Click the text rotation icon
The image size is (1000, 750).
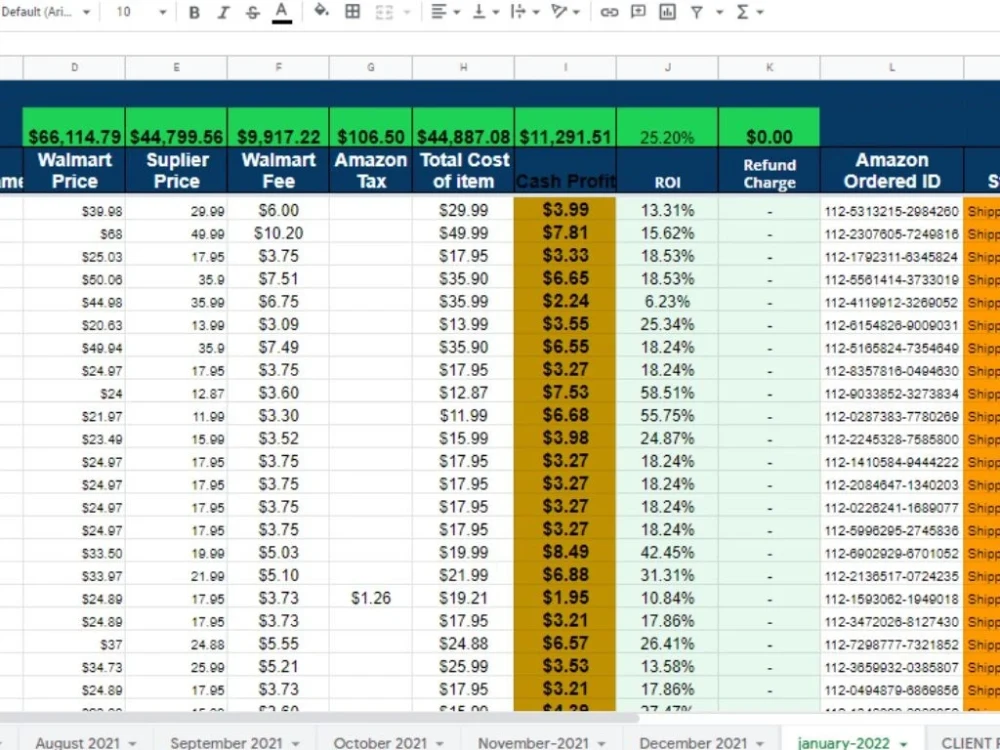click(x=559, y=11)
